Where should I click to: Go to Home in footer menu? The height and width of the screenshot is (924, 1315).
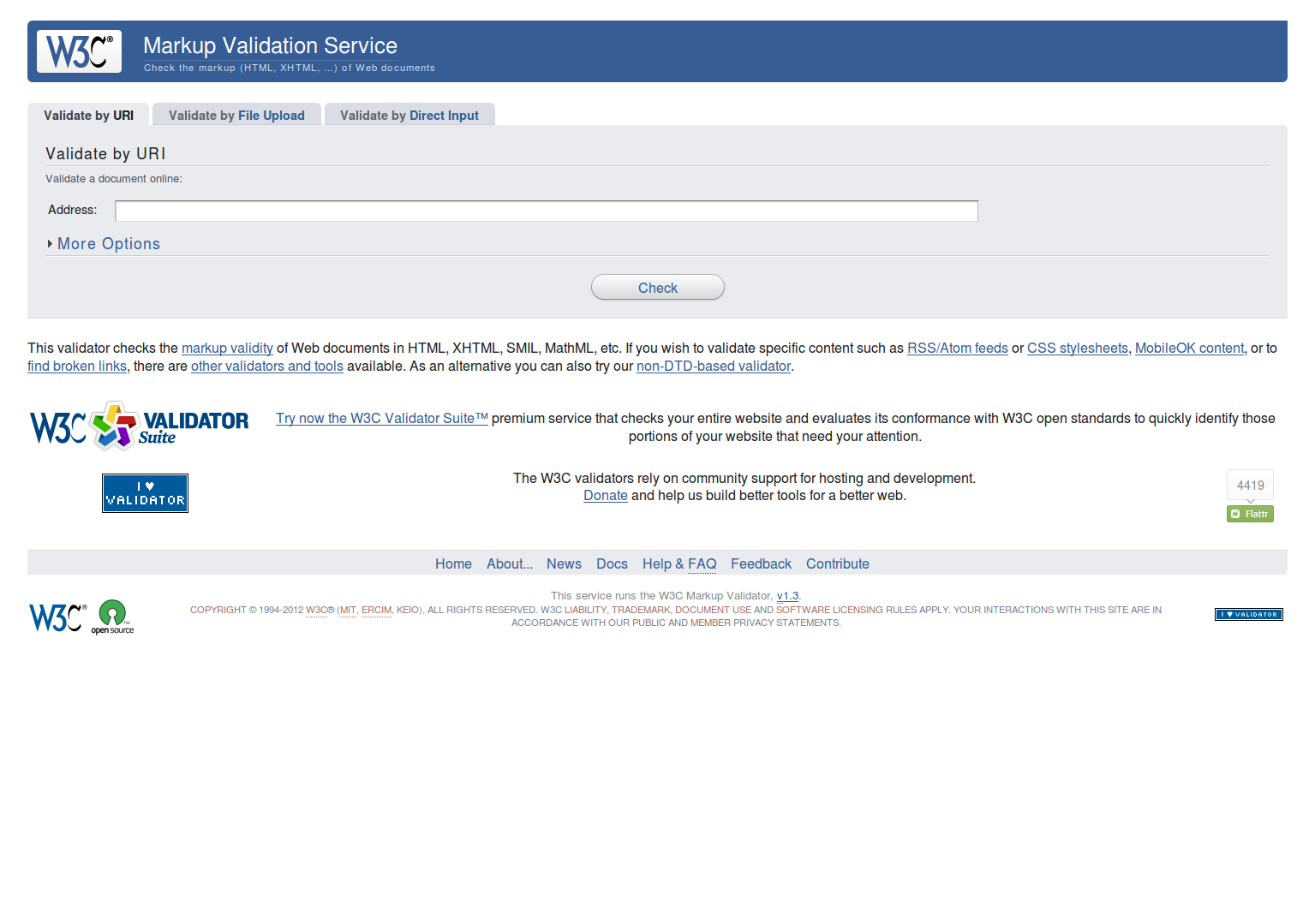click(453, 563)
